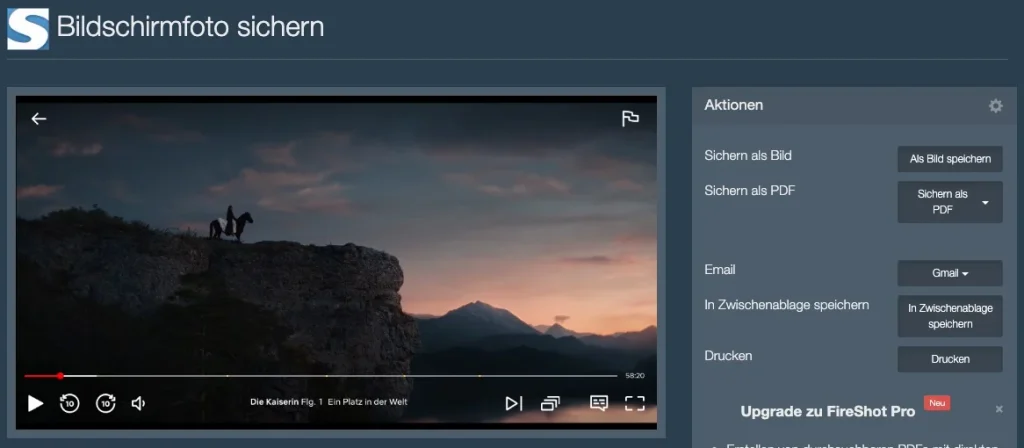Open the subtitles and audio icon
1024x448 pixels.
coord(599,403)
